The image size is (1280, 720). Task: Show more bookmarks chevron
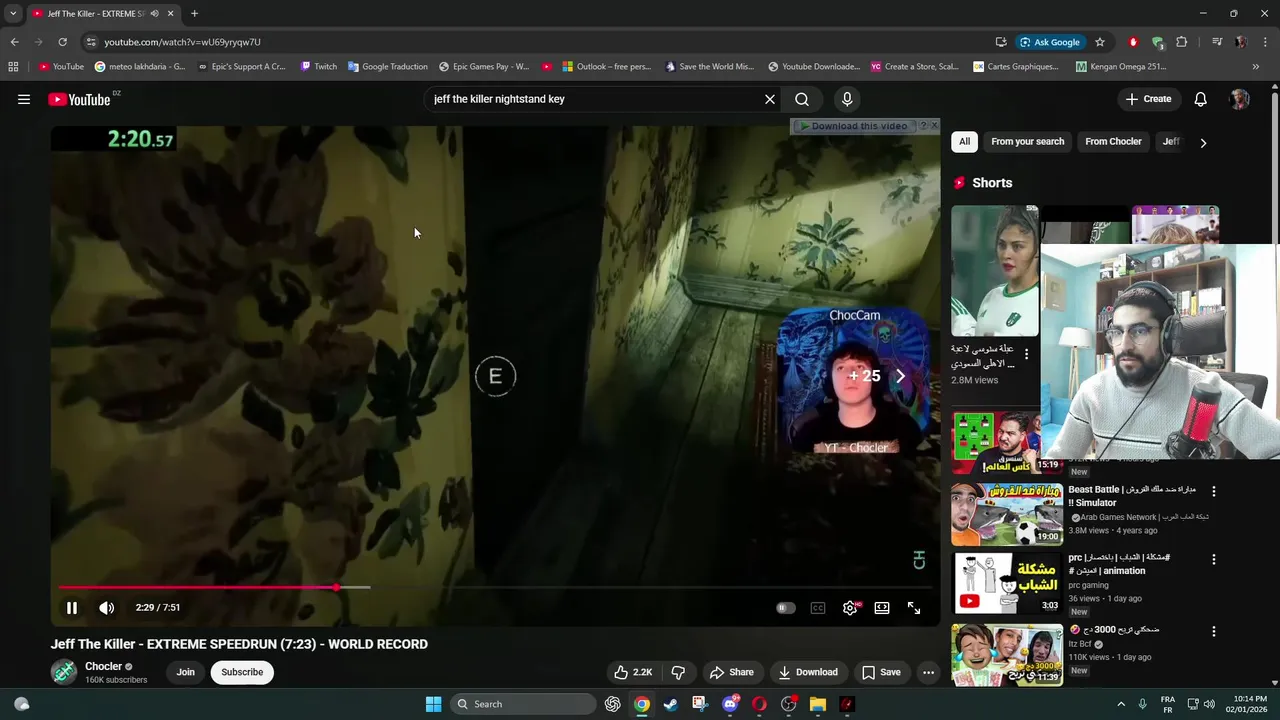[x=1256, y=67]
